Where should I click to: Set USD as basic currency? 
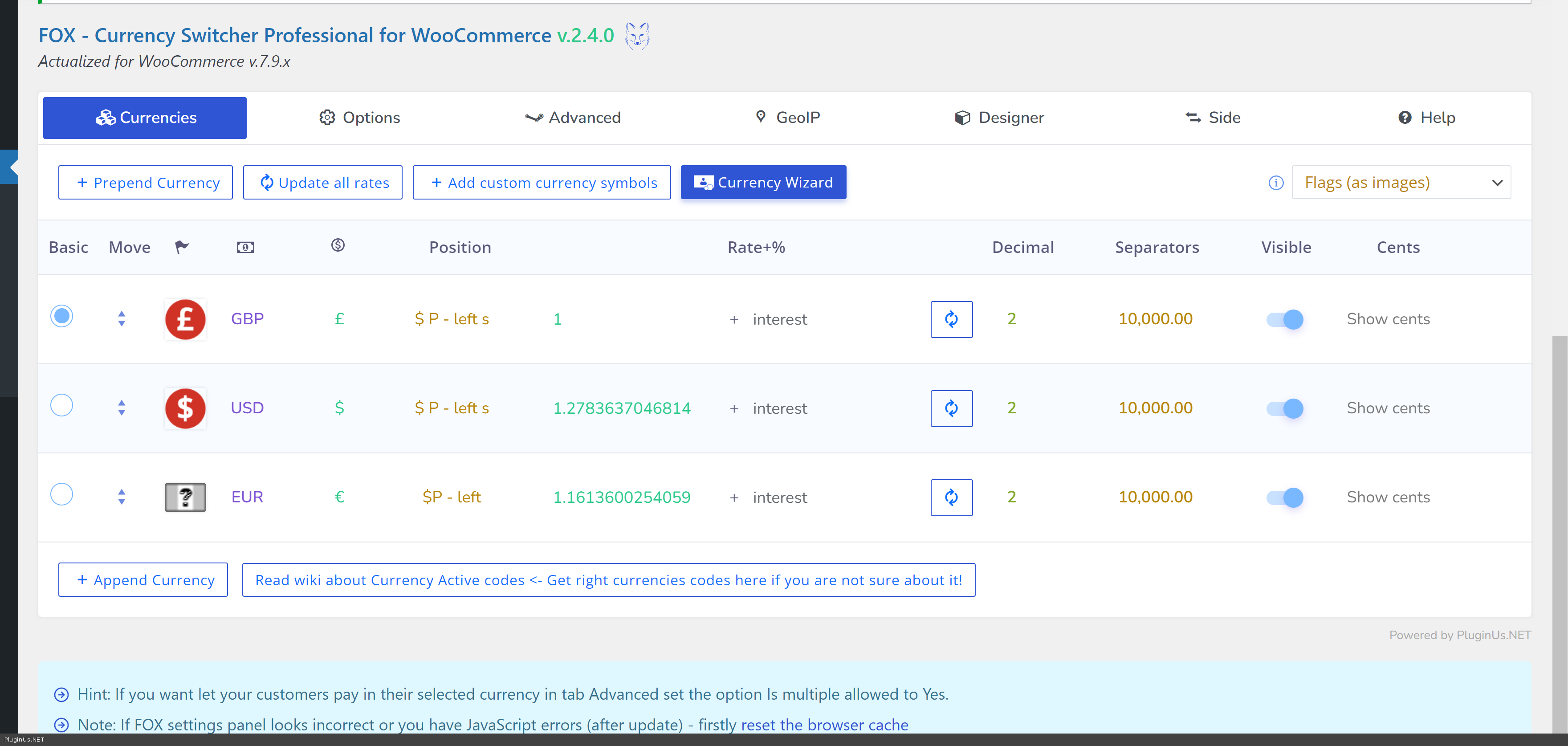(61, 406)
